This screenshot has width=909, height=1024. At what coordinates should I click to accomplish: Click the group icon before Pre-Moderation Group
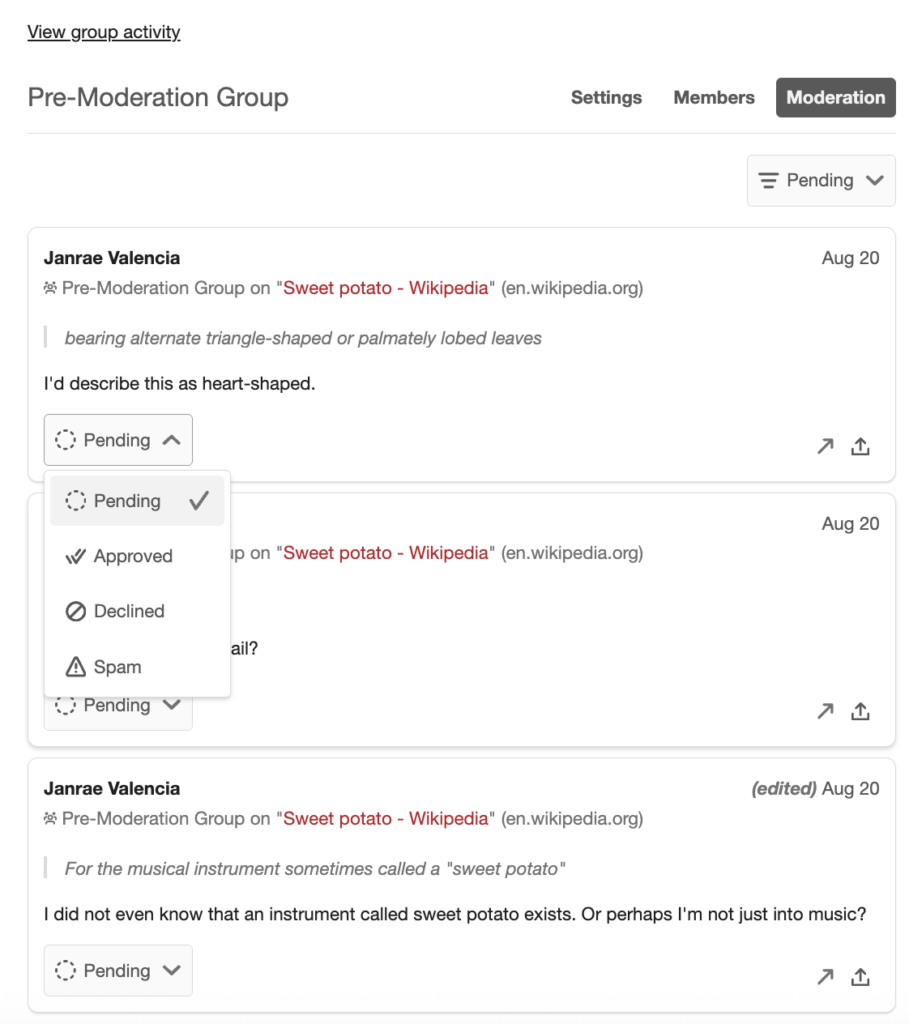tap(50, 288)
